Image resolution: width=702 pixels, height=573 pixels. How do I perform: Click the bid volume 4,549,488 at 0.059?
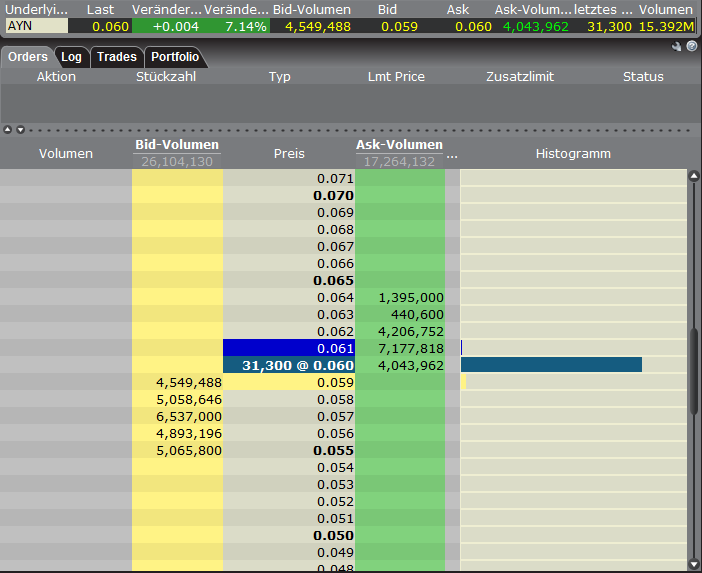pos(189,382)
